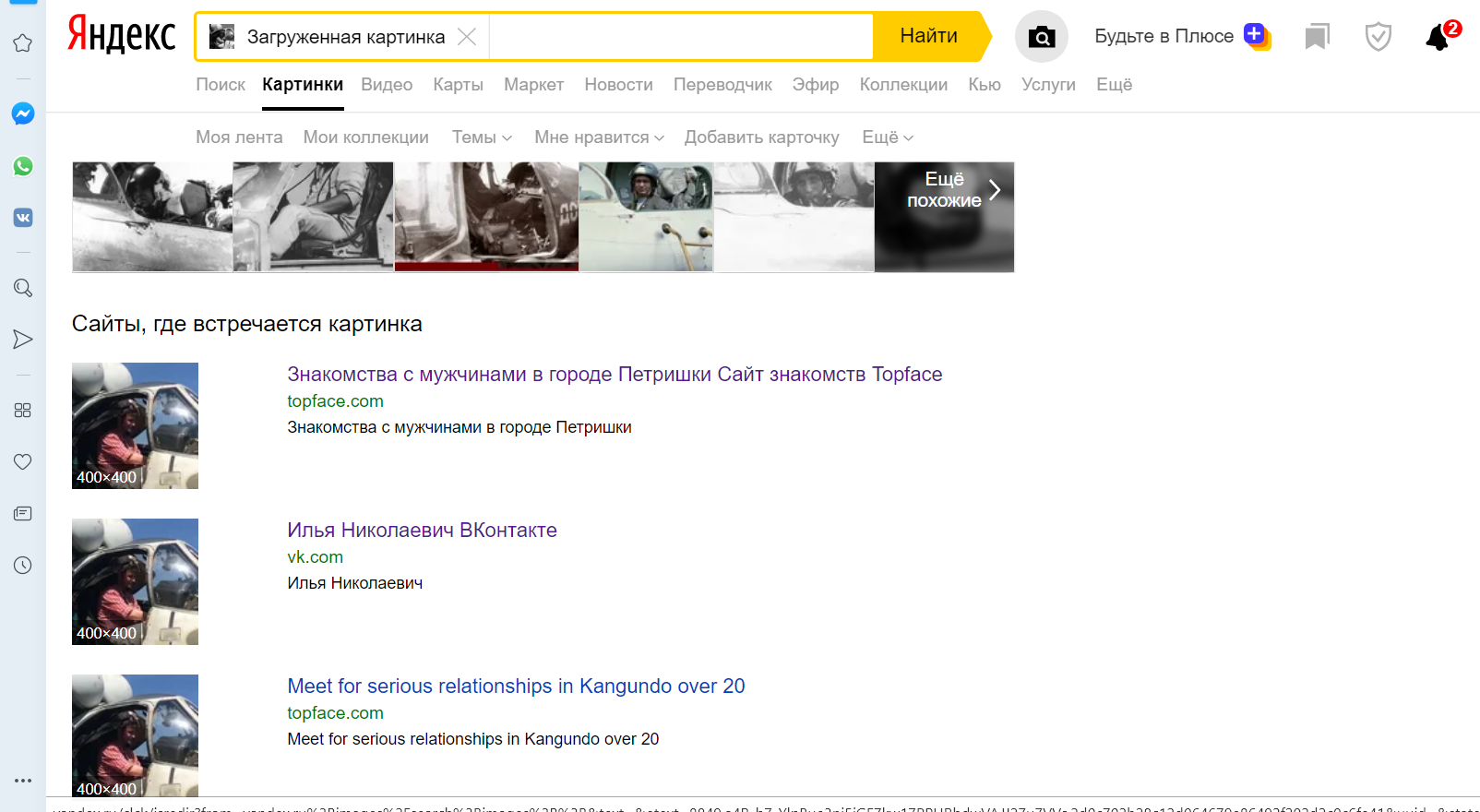Click the Yandex Plus badge icon
Viewport: 1480px width, 812px height.
pos(1257,36)
